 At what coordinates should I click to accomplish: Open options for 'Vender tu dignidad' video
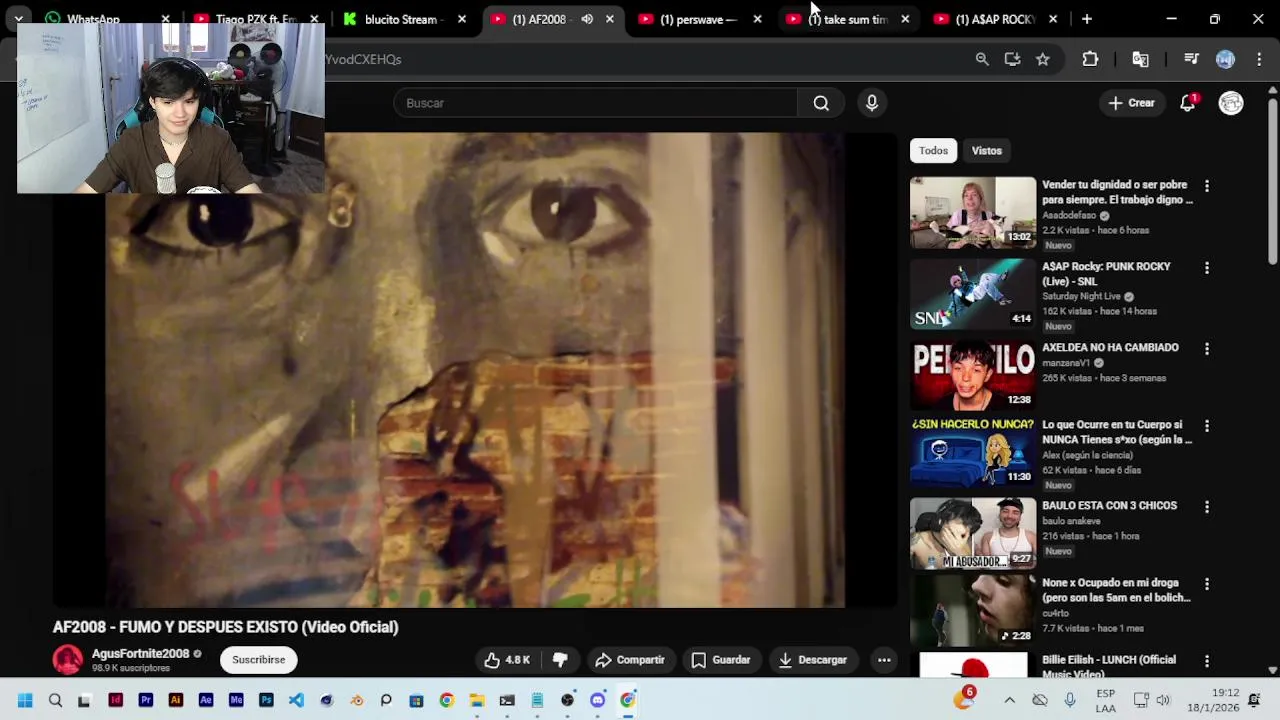tap(1207, 186)
